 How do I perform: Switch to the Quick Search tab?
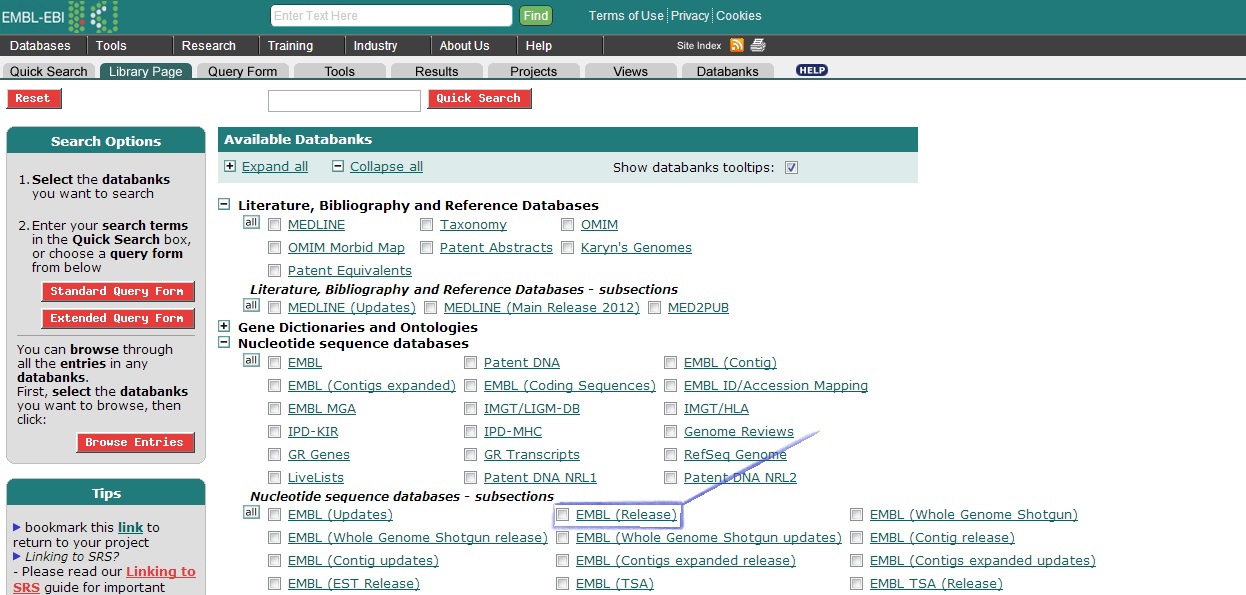coord(49,71)
